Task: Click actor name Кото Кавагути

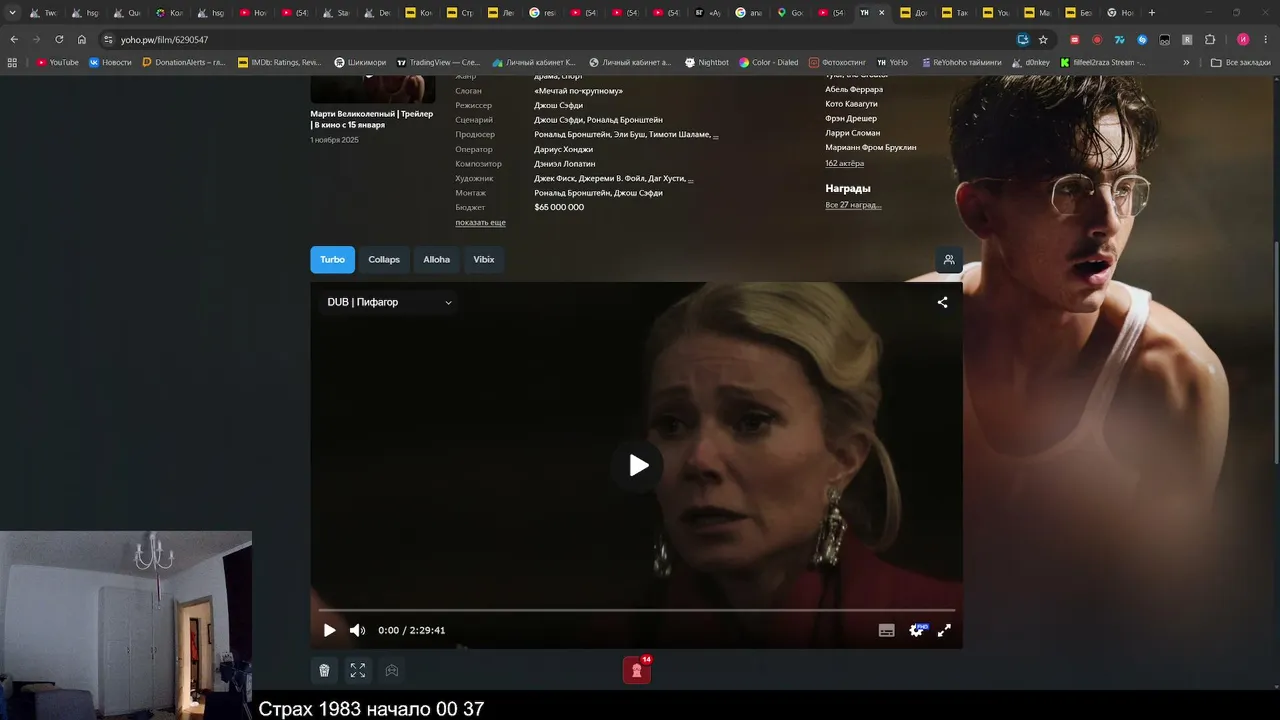Action: (851, 104)
